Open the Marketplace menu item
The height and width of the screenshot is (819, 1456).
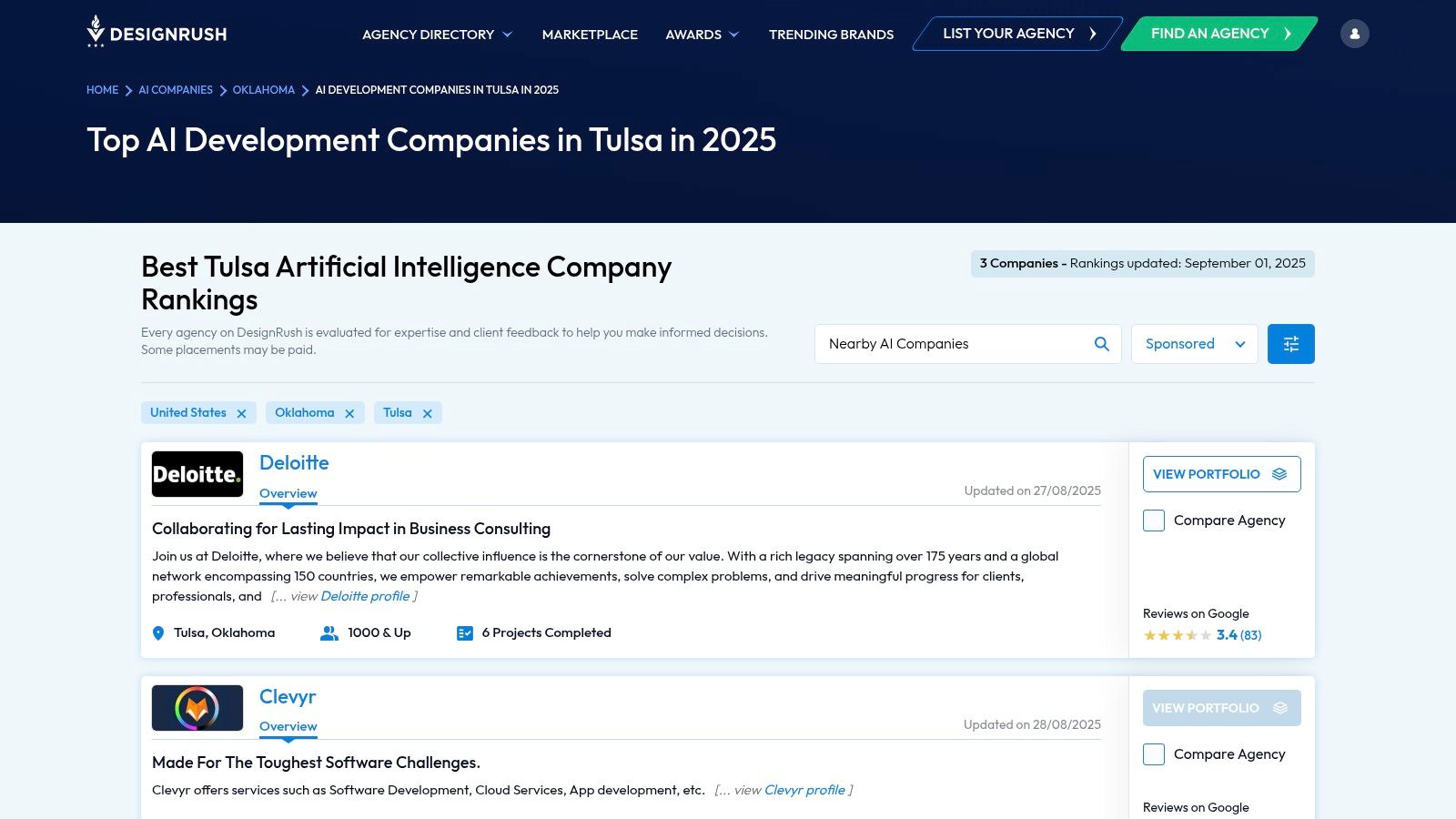point(590,35)
